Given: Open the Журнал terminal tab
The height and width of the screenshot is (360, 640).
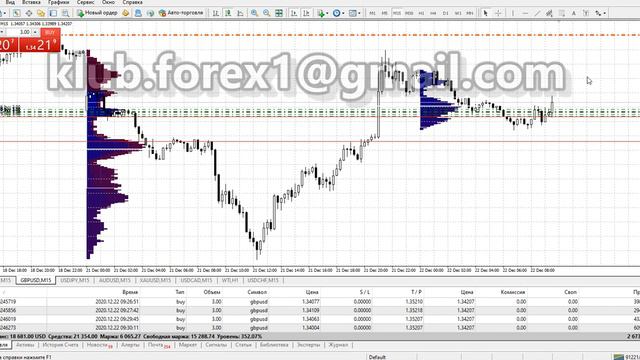Looking at the screenshot, I should [x=338, y=345].
